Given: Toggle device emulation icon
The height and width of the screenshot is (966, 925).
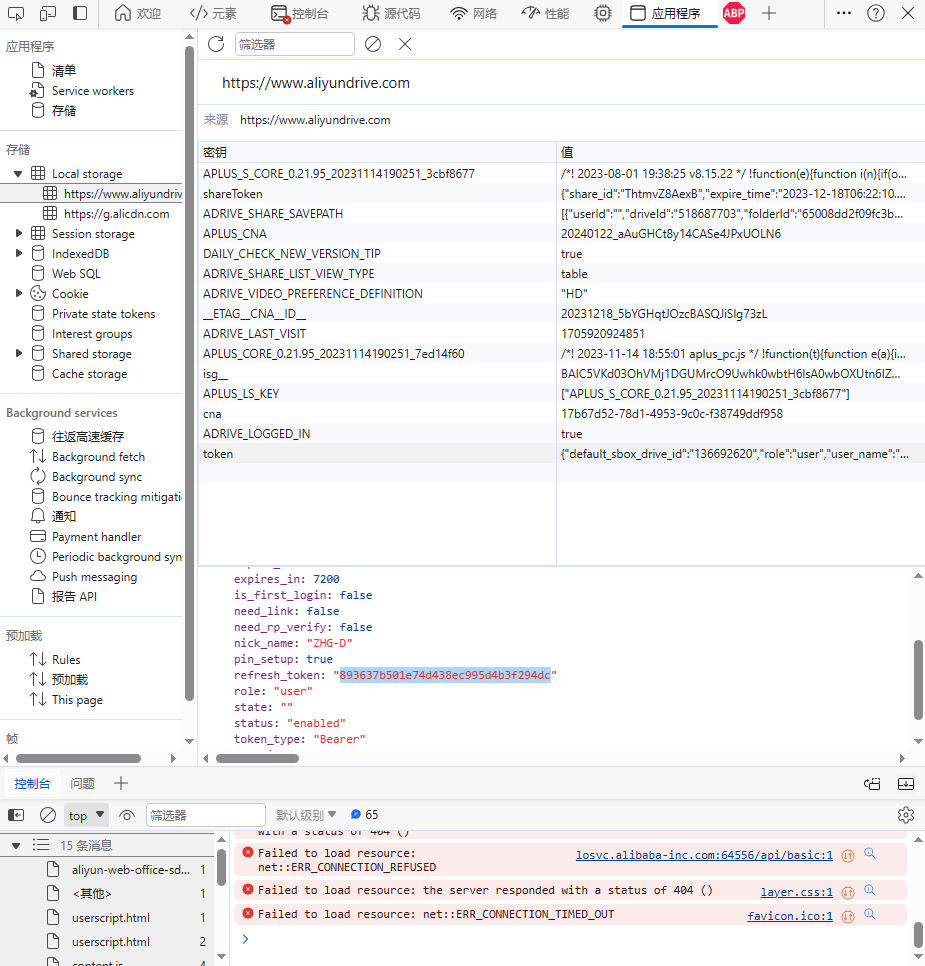Looking at the screenshot, I should pyautogui.click(x=47, y=13).
